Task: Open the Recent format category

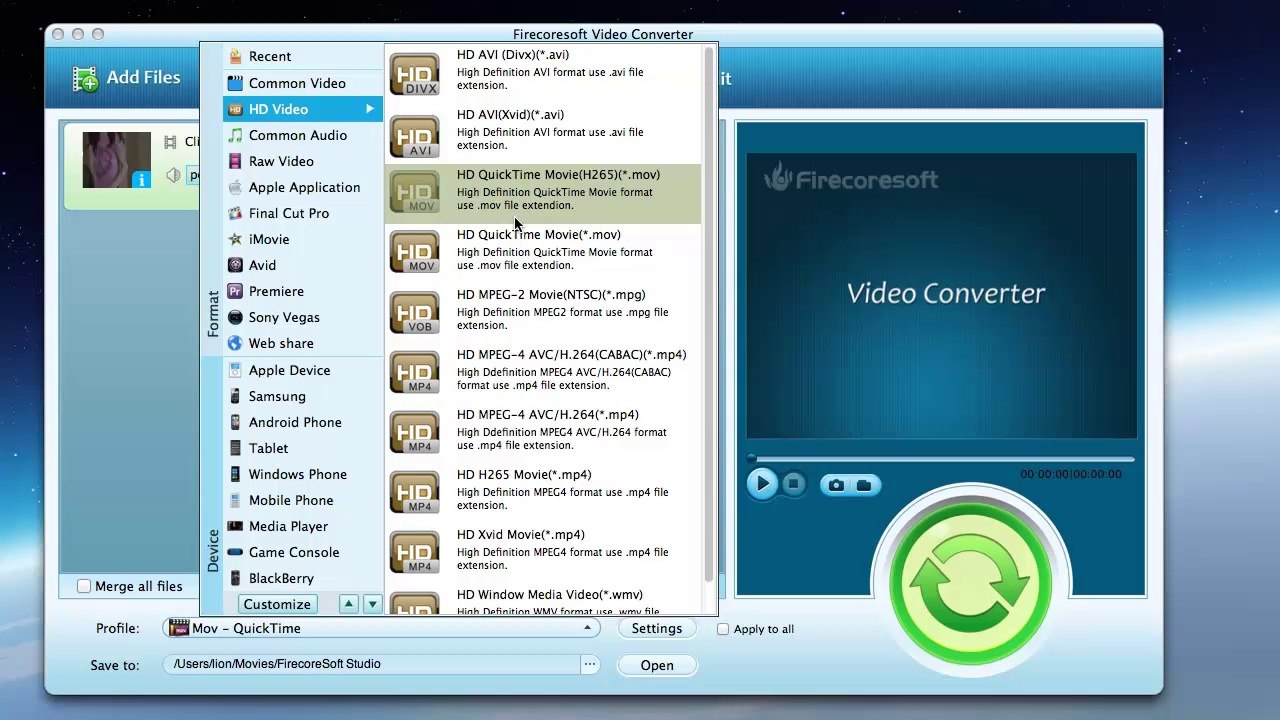Action: coord(302,57)
